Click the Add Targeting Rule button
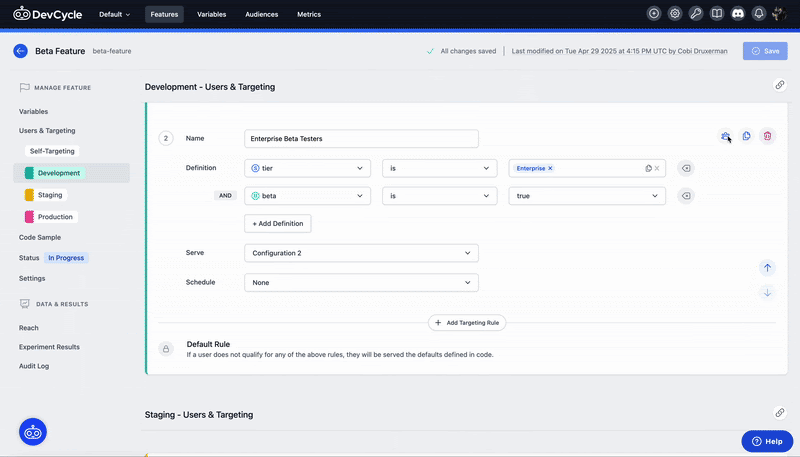Screen dimensions: 800x457 (x=468, y=323)
